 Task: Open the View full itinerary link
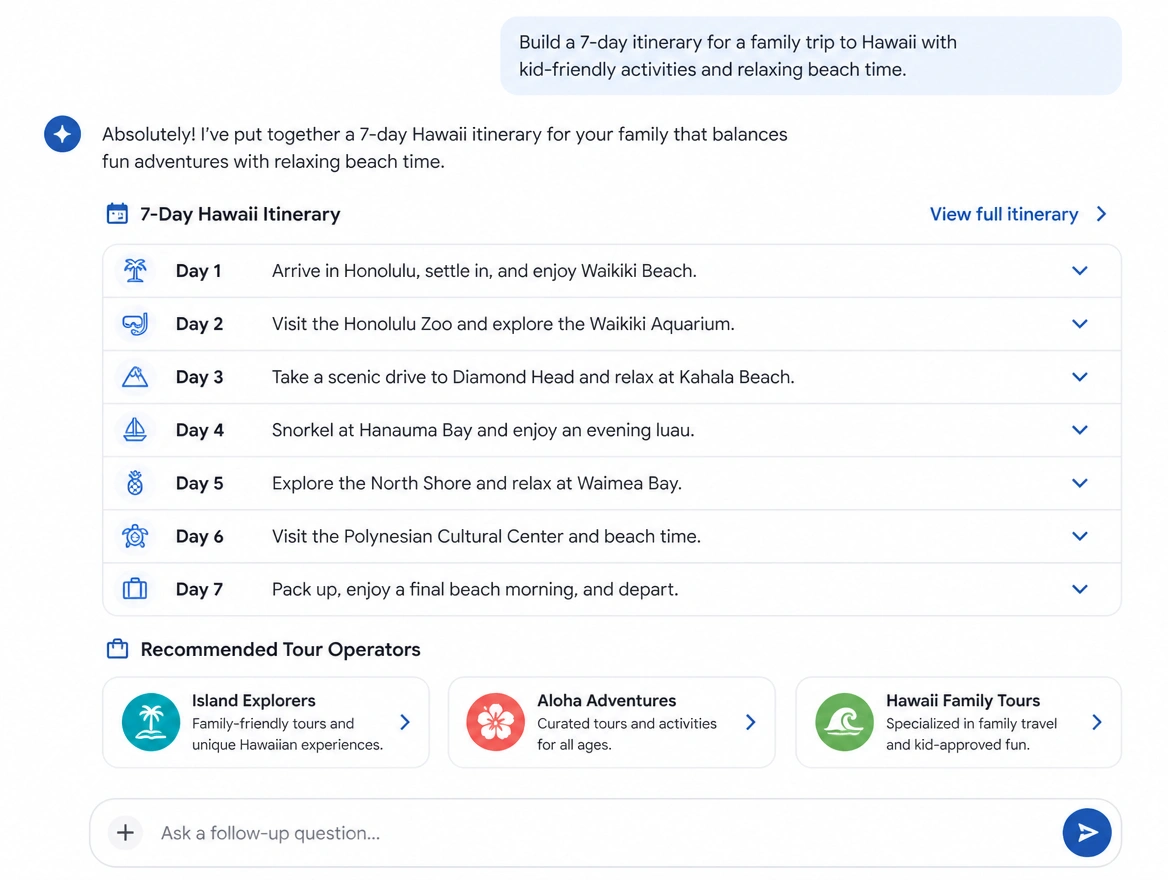click(x=1003, y=214)
